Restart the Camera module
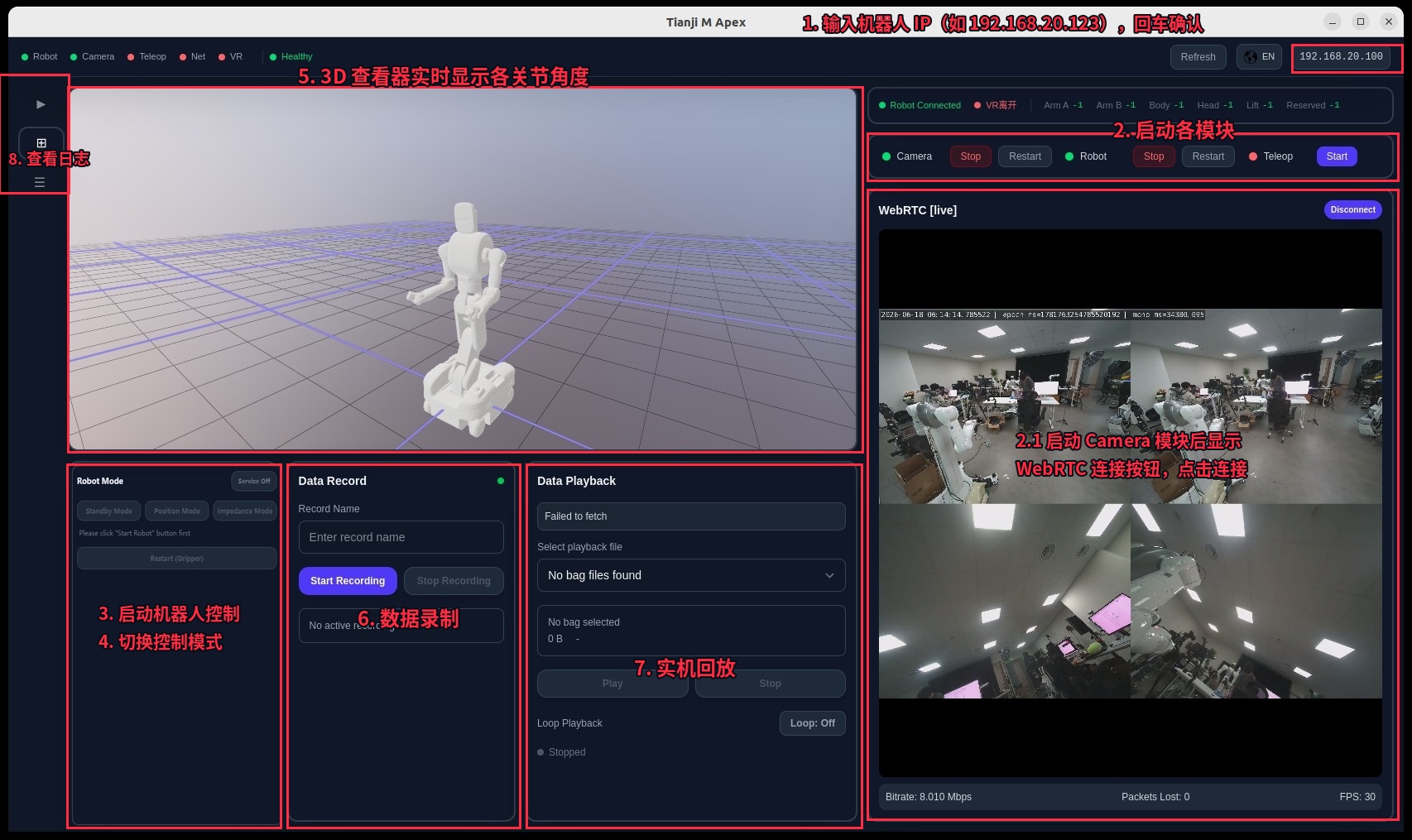 click(x=1025, y=156)
